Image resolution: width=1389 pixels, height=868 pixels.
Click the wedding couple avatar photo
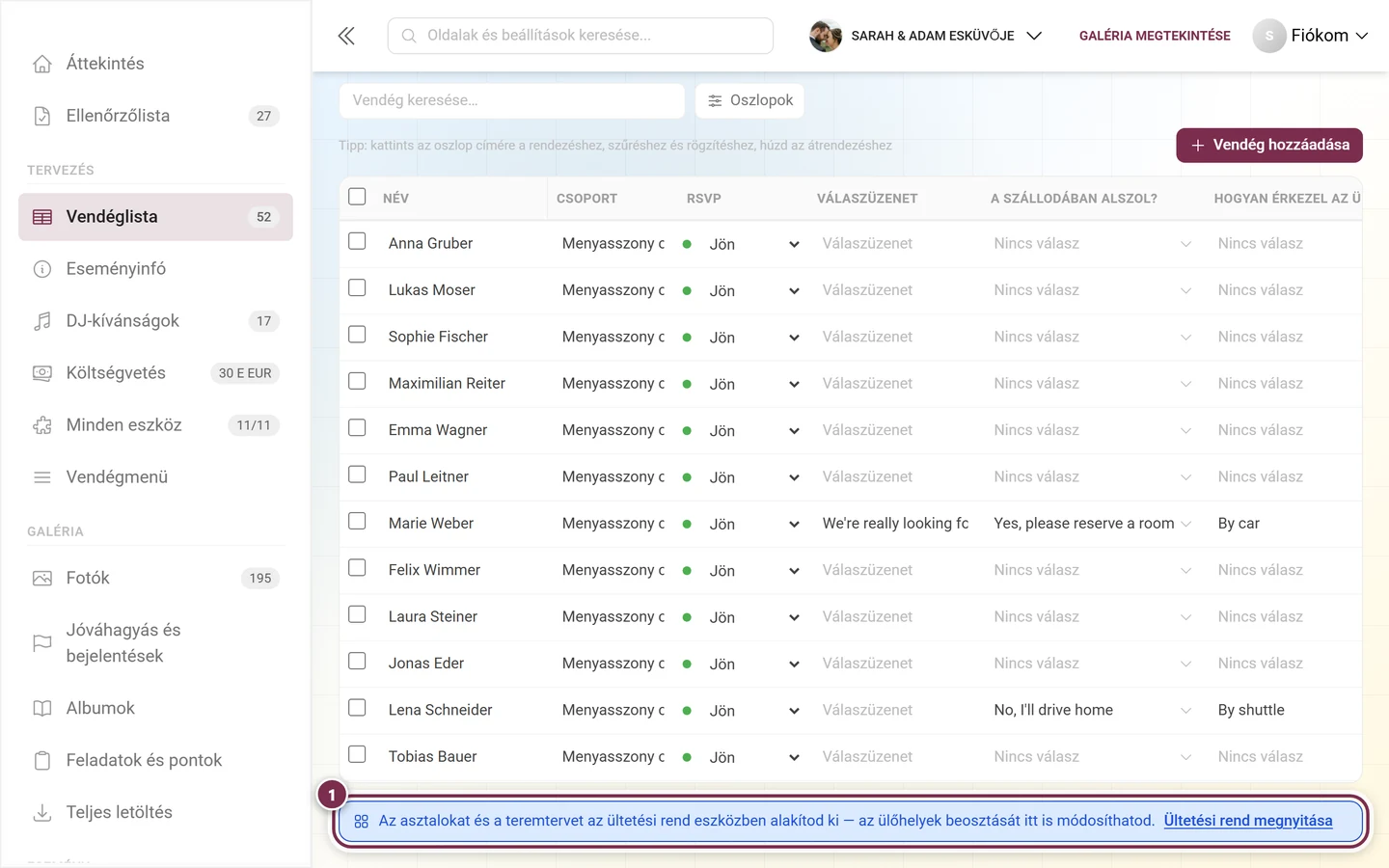[x=826, y=36]
